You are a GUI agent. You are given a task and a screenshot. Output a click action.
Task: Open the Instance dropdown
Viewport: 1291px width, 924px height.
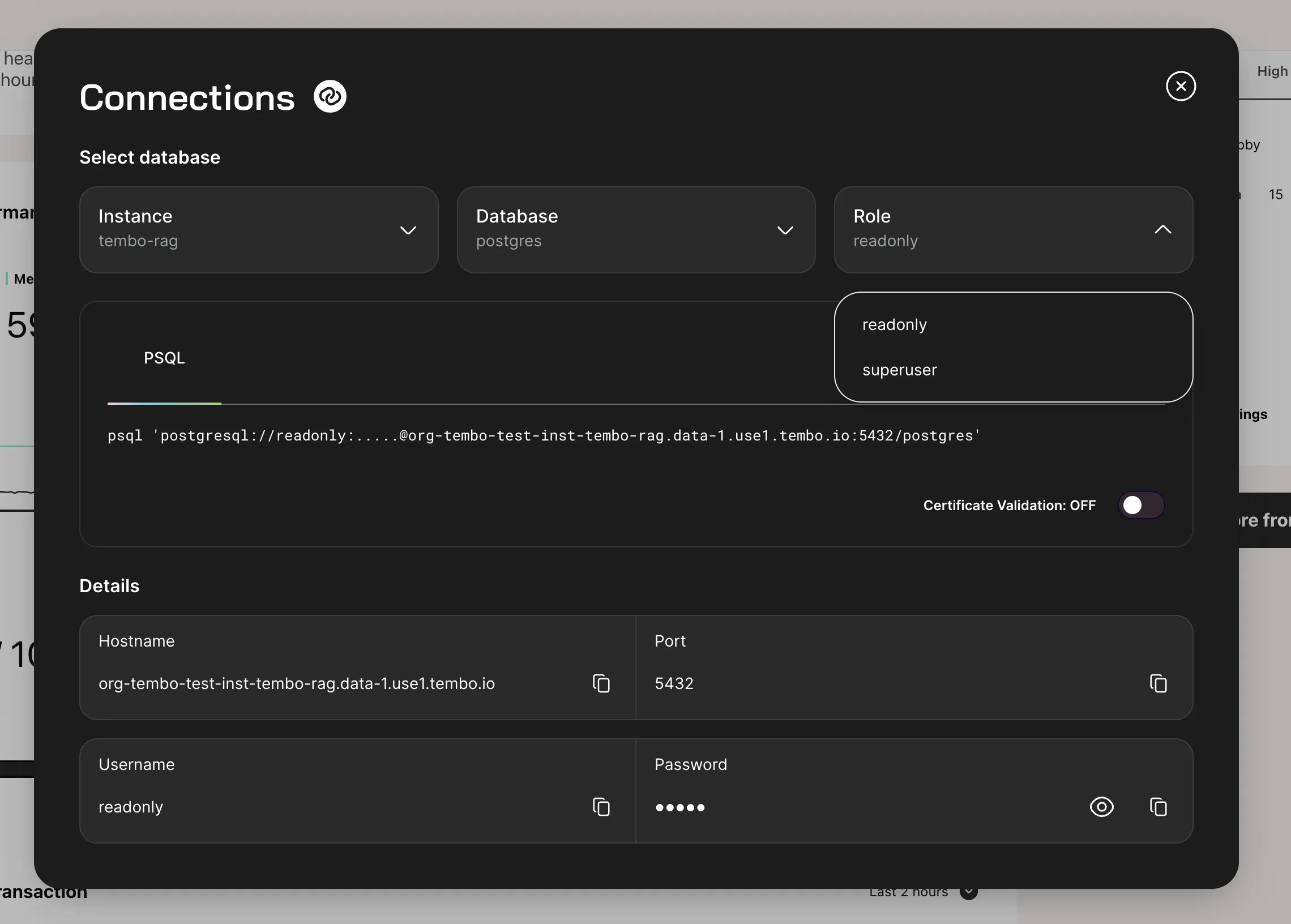pos(259,230)
